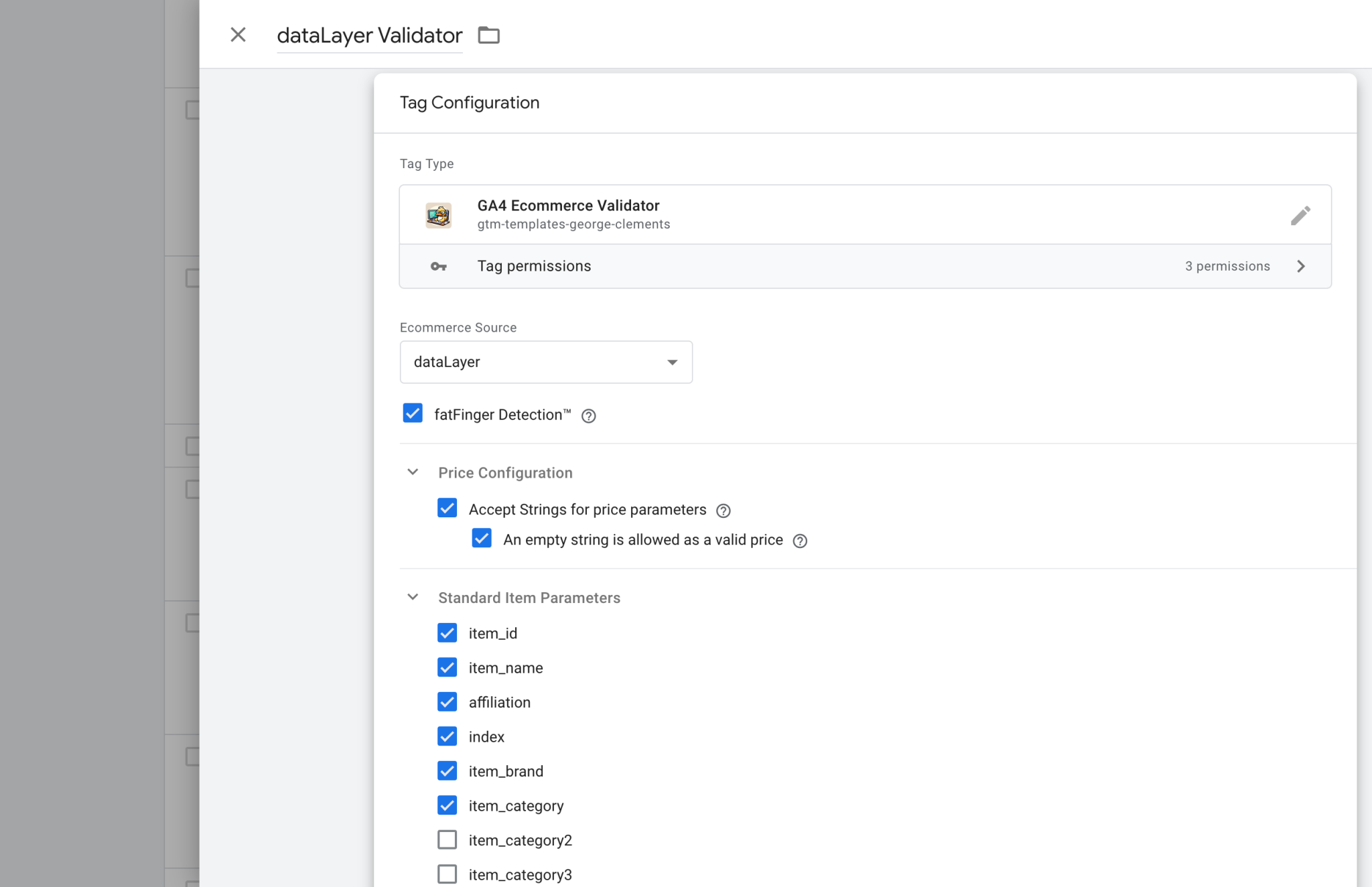Viewport: 1372px width, 887px height.
Task: Open the 3 permissions details
Action: (x=1227, y=266)
